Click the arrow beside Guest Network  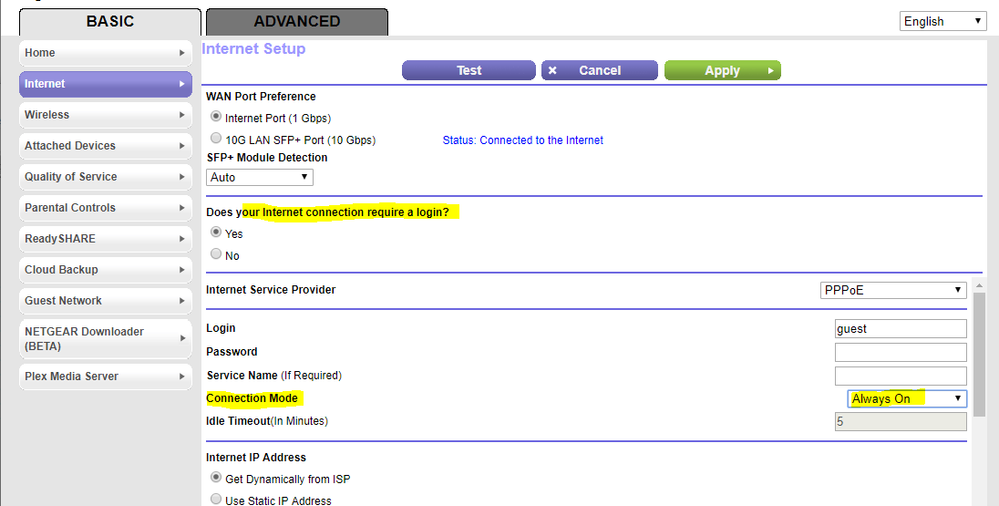(182, 301)
